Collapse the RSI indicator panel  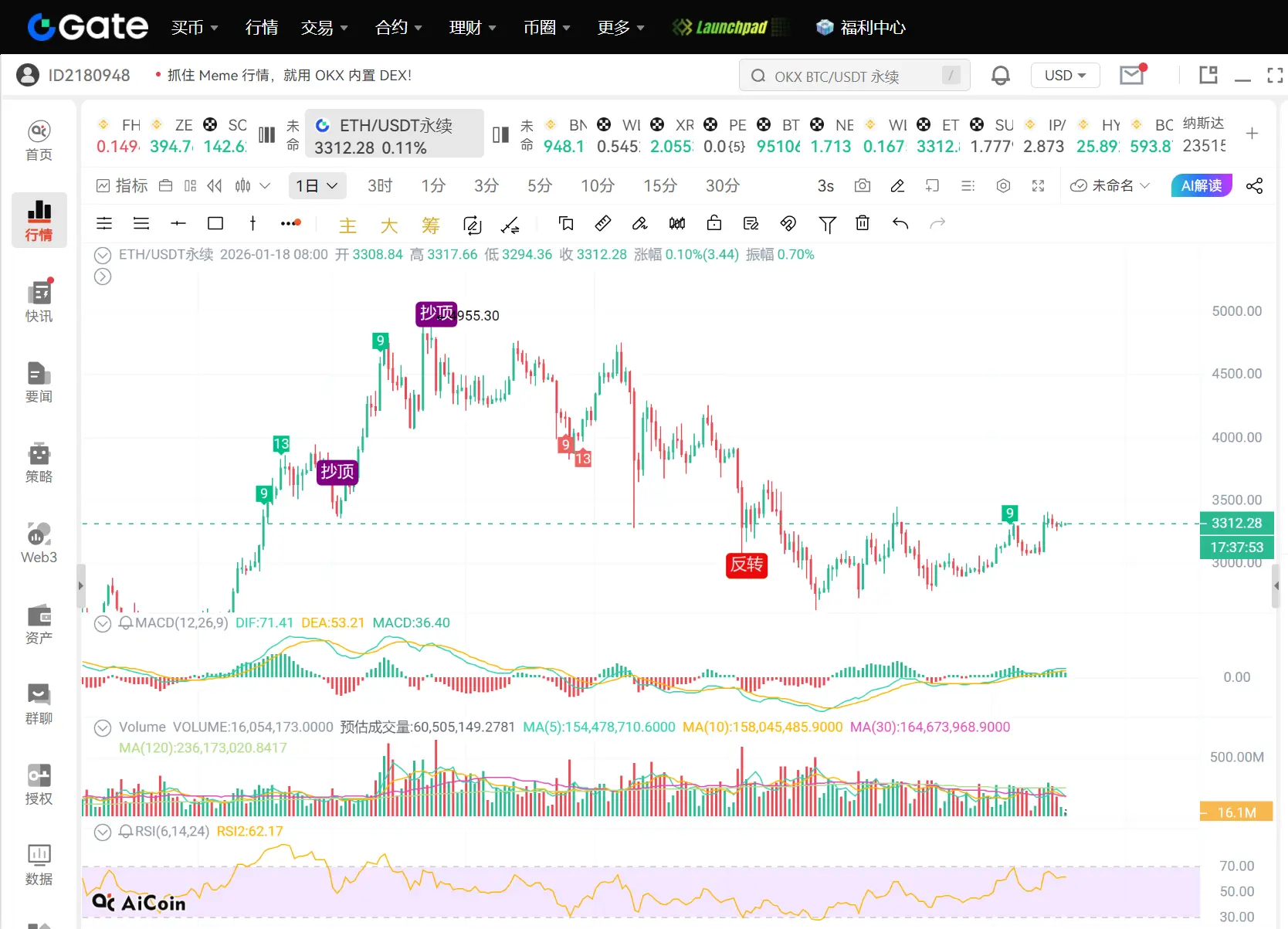pos(103,832)
